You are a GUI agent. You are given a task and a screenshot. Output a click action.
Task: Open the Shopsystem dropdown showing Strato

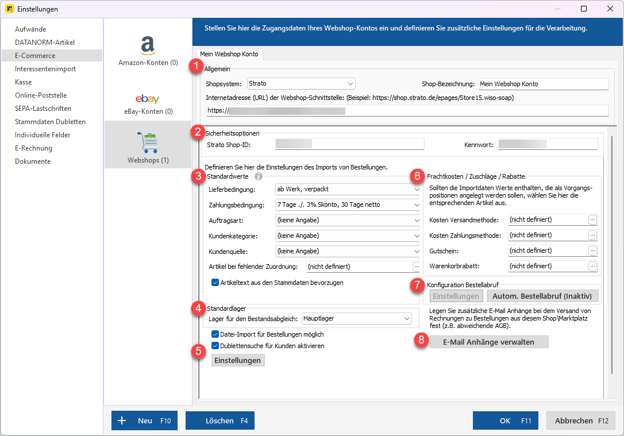(x=300, y=84)
